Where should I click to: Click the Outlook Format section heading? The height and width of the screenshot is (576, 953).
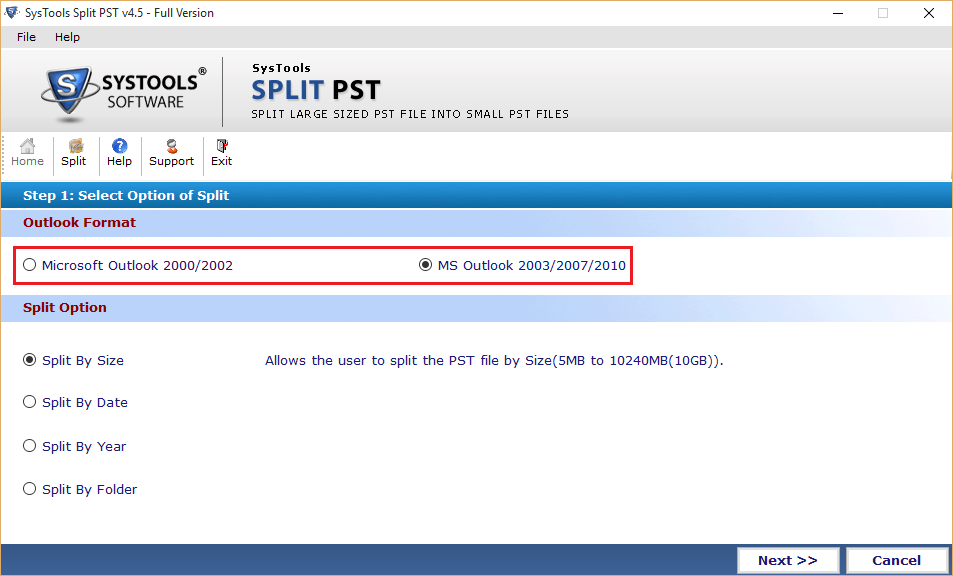coord(80,222)
